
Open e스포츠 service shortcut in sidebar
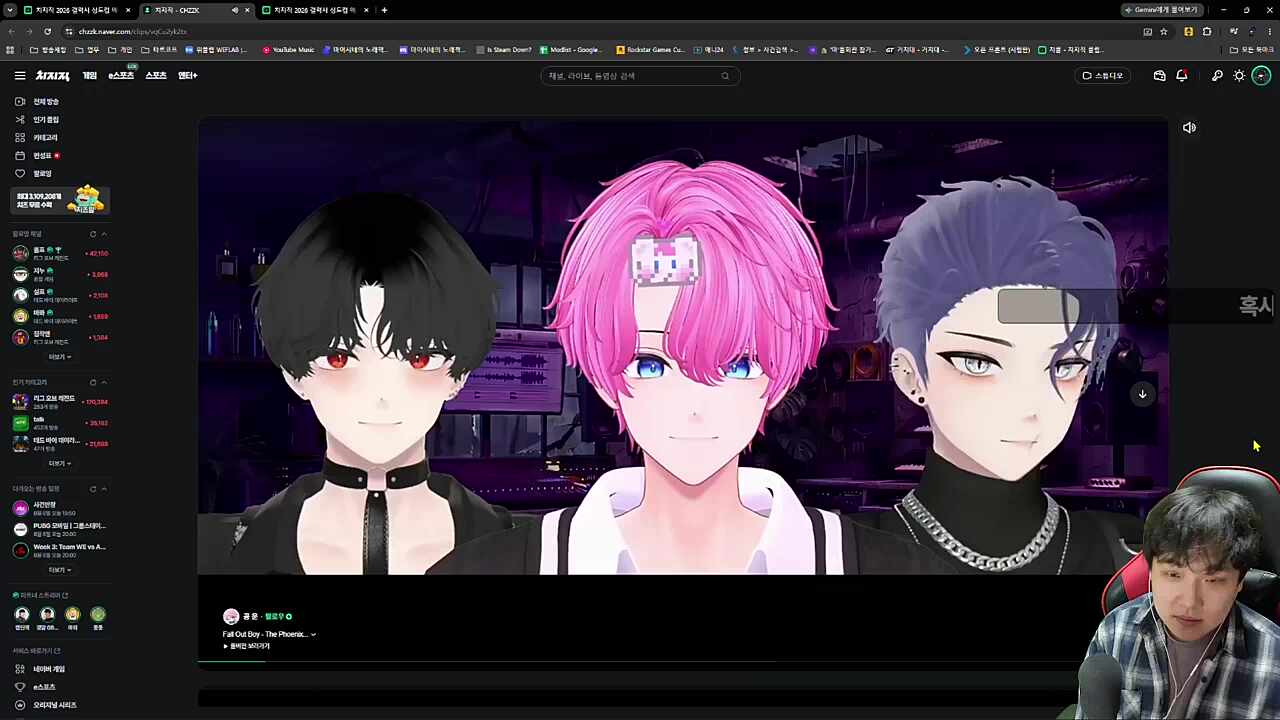pos(36,687)
